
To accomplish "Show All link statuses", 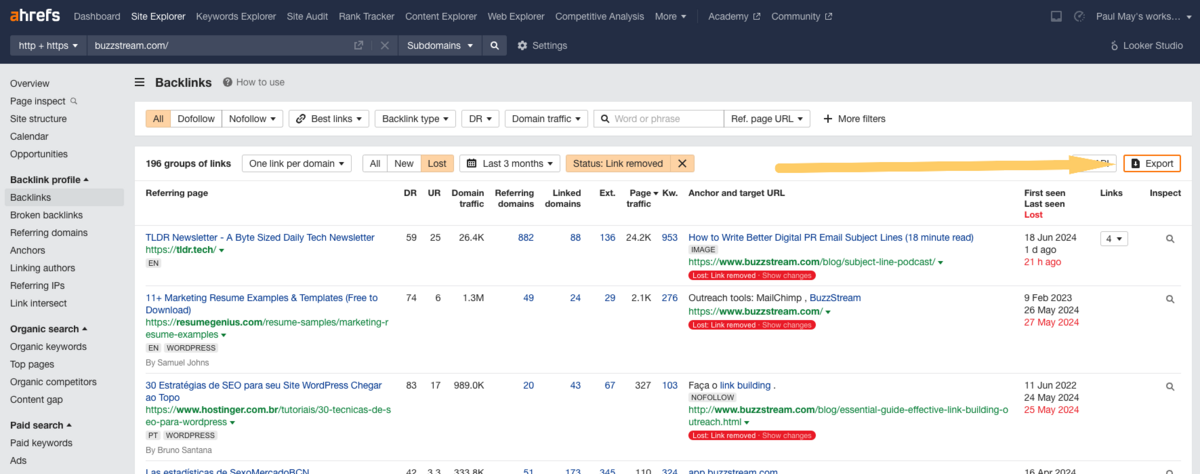I will pyautogui.click(x=375, y=163).
